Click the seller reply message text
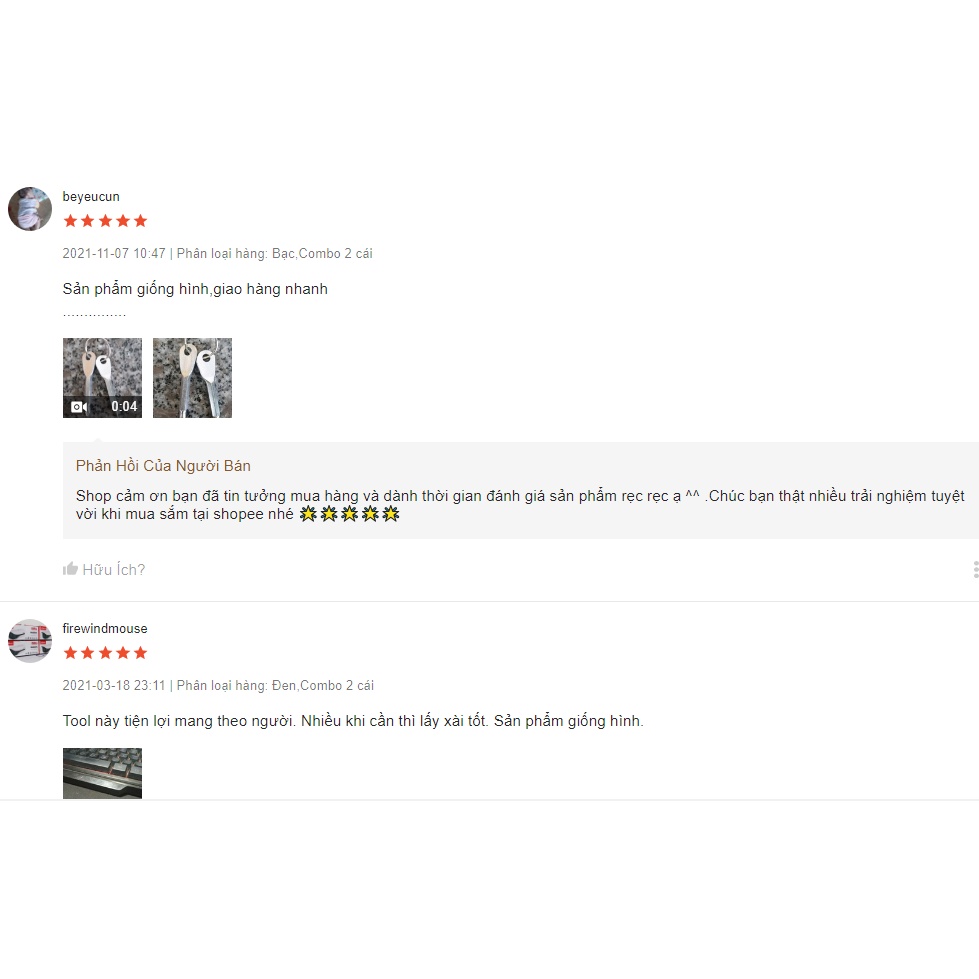Viewport: 979px width, 979px height. click(x=520, y=504)
